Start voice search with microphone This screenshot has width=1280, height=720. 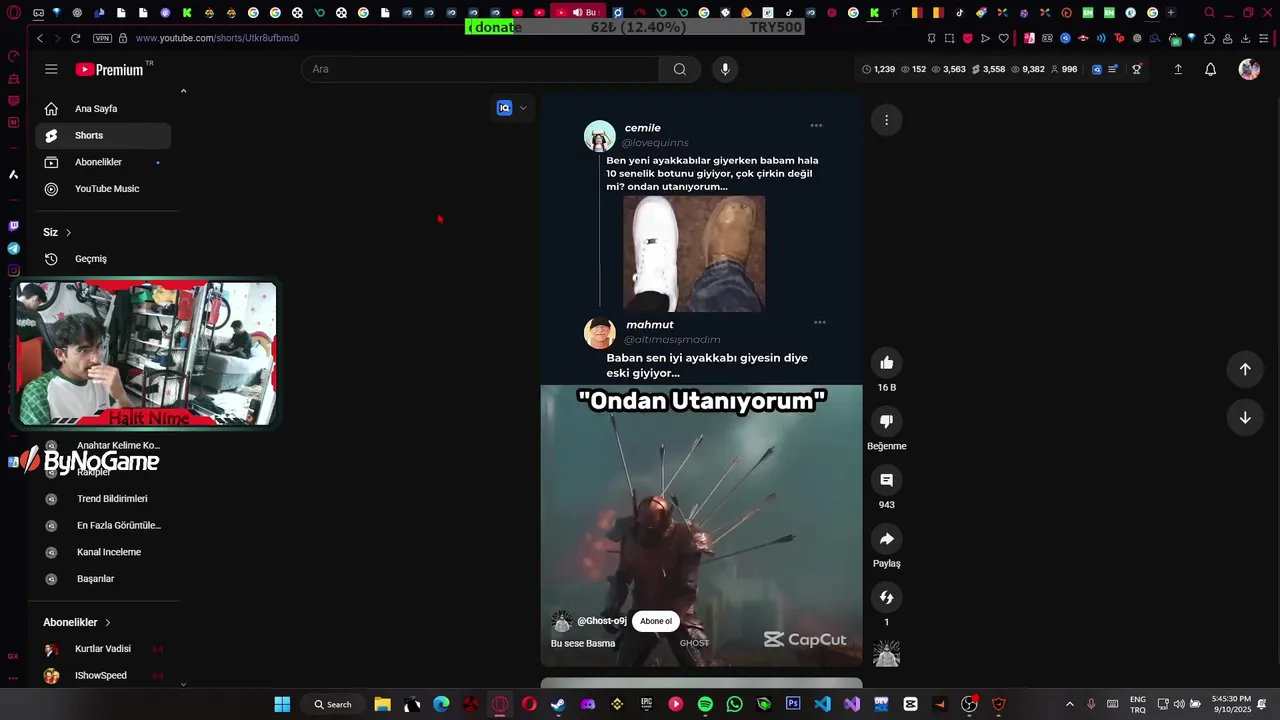pyautogui.click(x=725, y=69)
